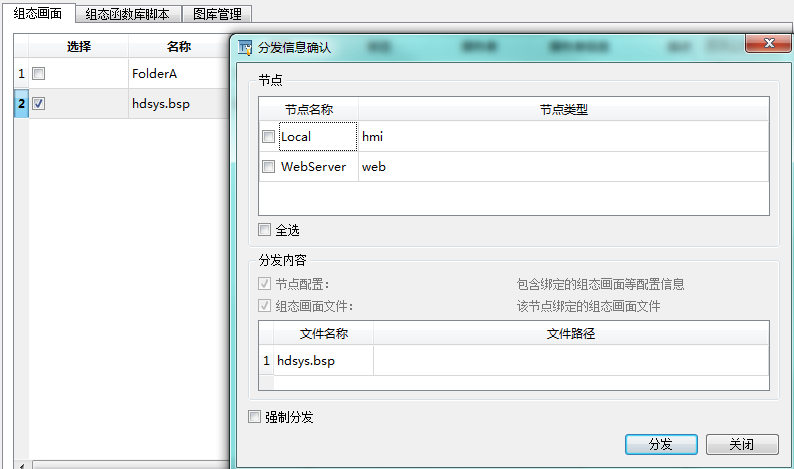This screenshot has height=469, width=794.
Task: Open the 图库管理 tab
Action: point(217,14)
